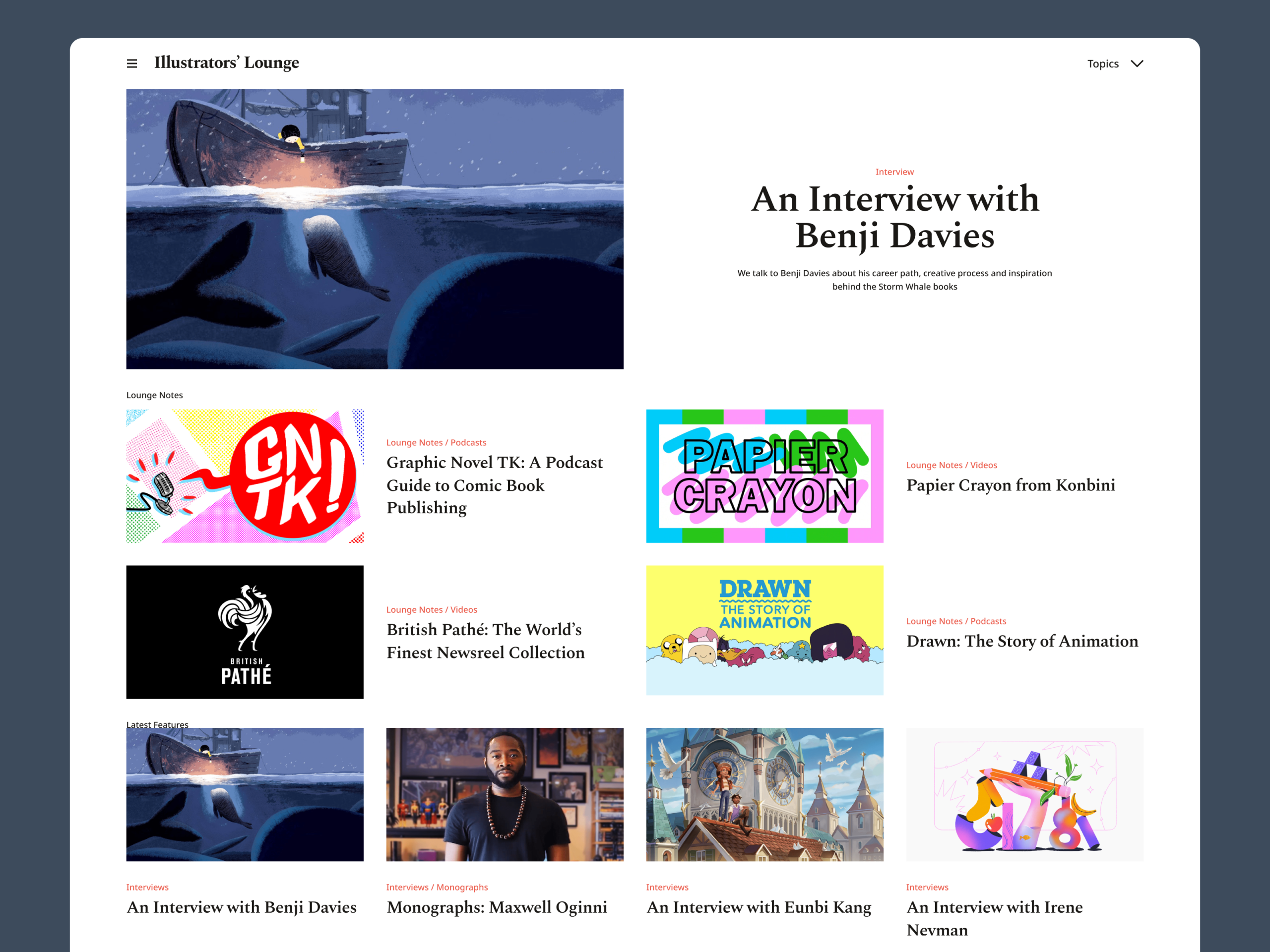Open 'Monographs: Maxwell Oginni' article
Image resolution: width=1270 pixels, height=952 pixels.
pos(497,908)
